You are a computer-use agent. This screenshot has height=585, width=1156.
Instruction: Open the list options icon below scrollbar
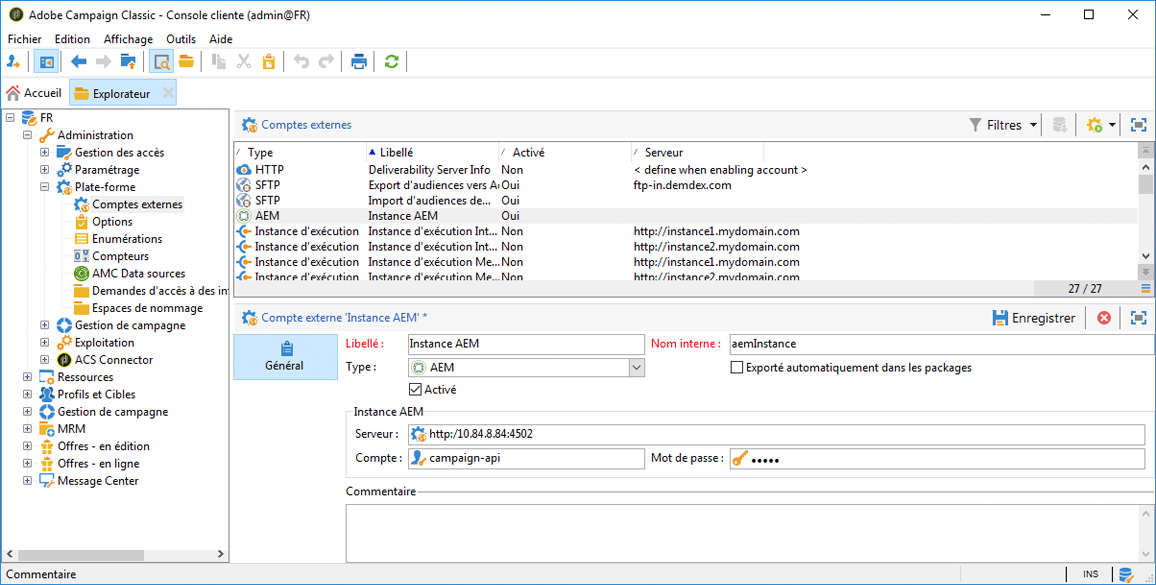1146,288
